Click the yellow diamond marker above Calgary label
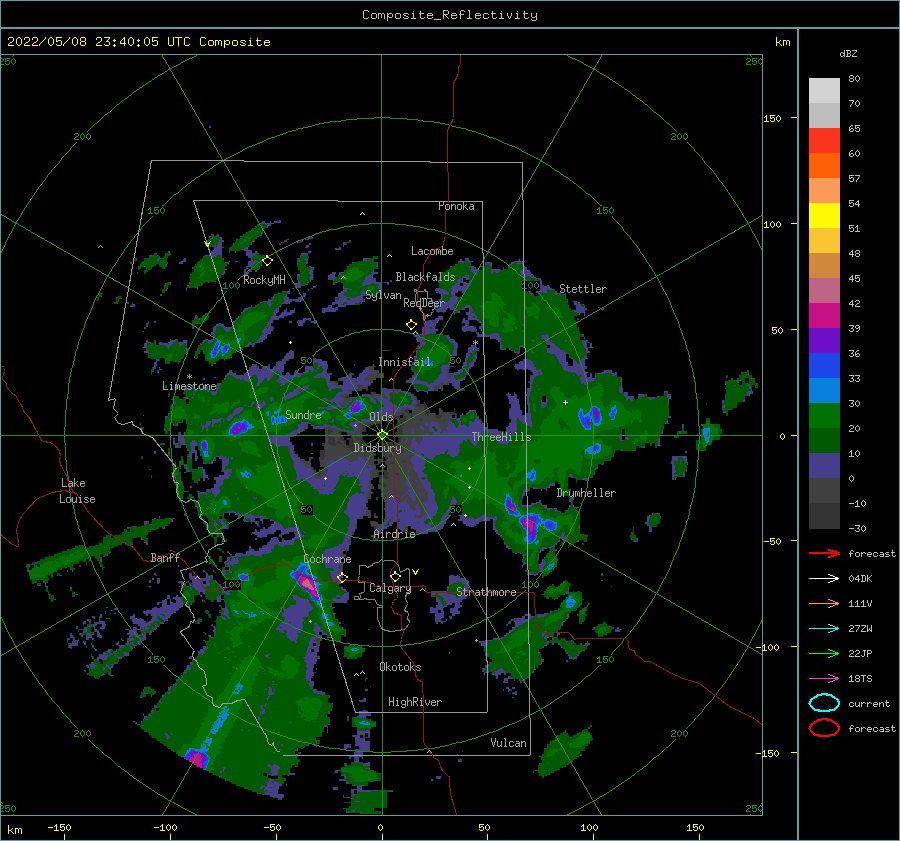 [x=395, y=576]
